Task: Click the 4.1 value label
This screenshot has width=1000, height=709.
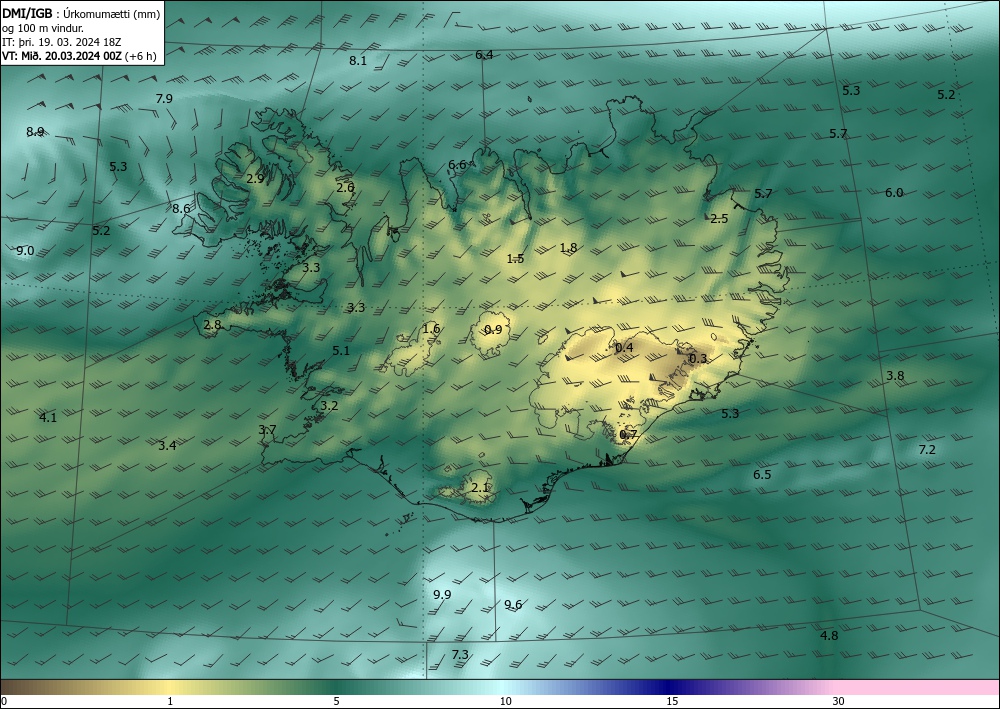Action: (x=48, y=418)
